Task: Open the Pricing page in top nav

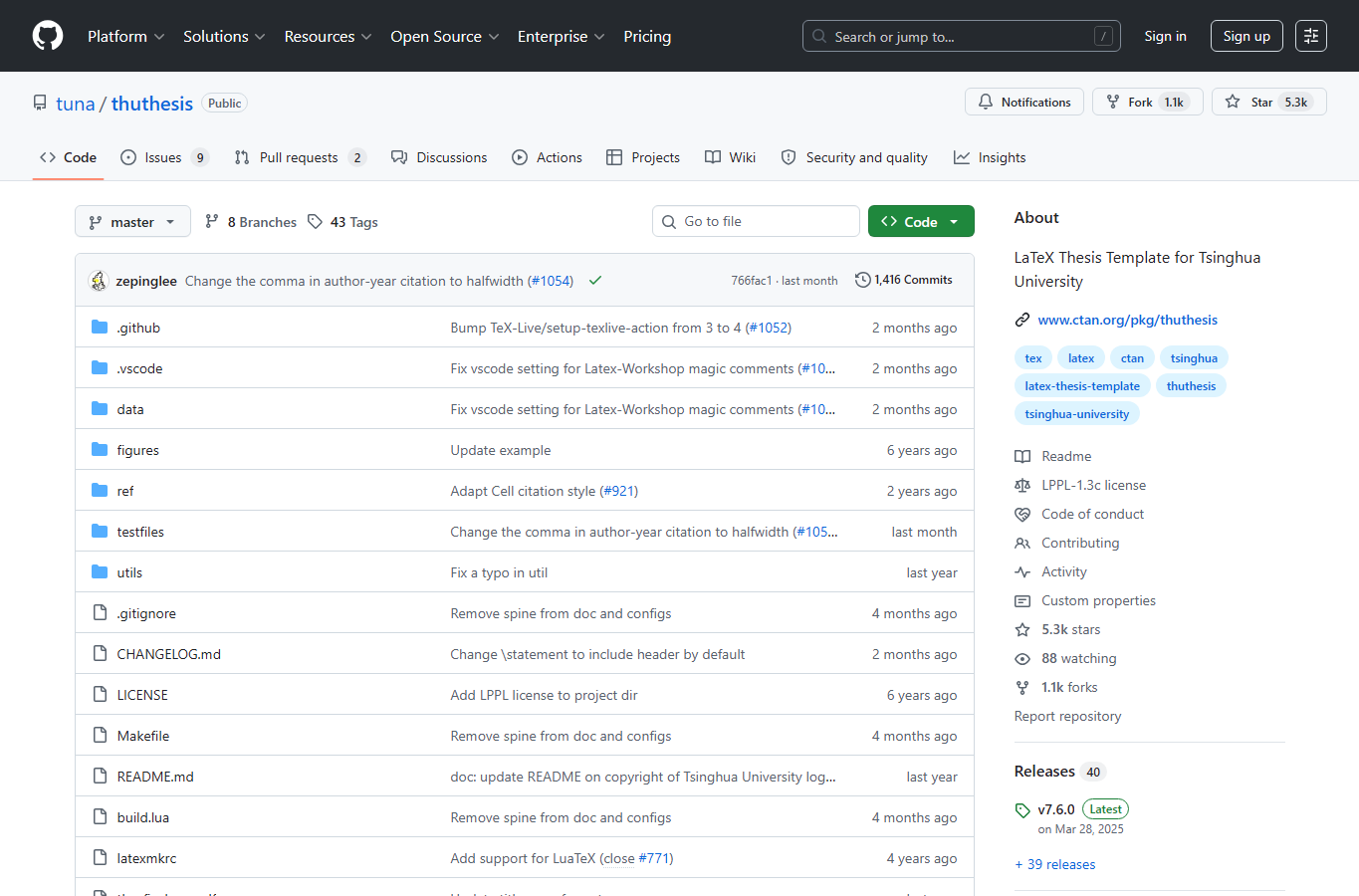Action: 647,36
